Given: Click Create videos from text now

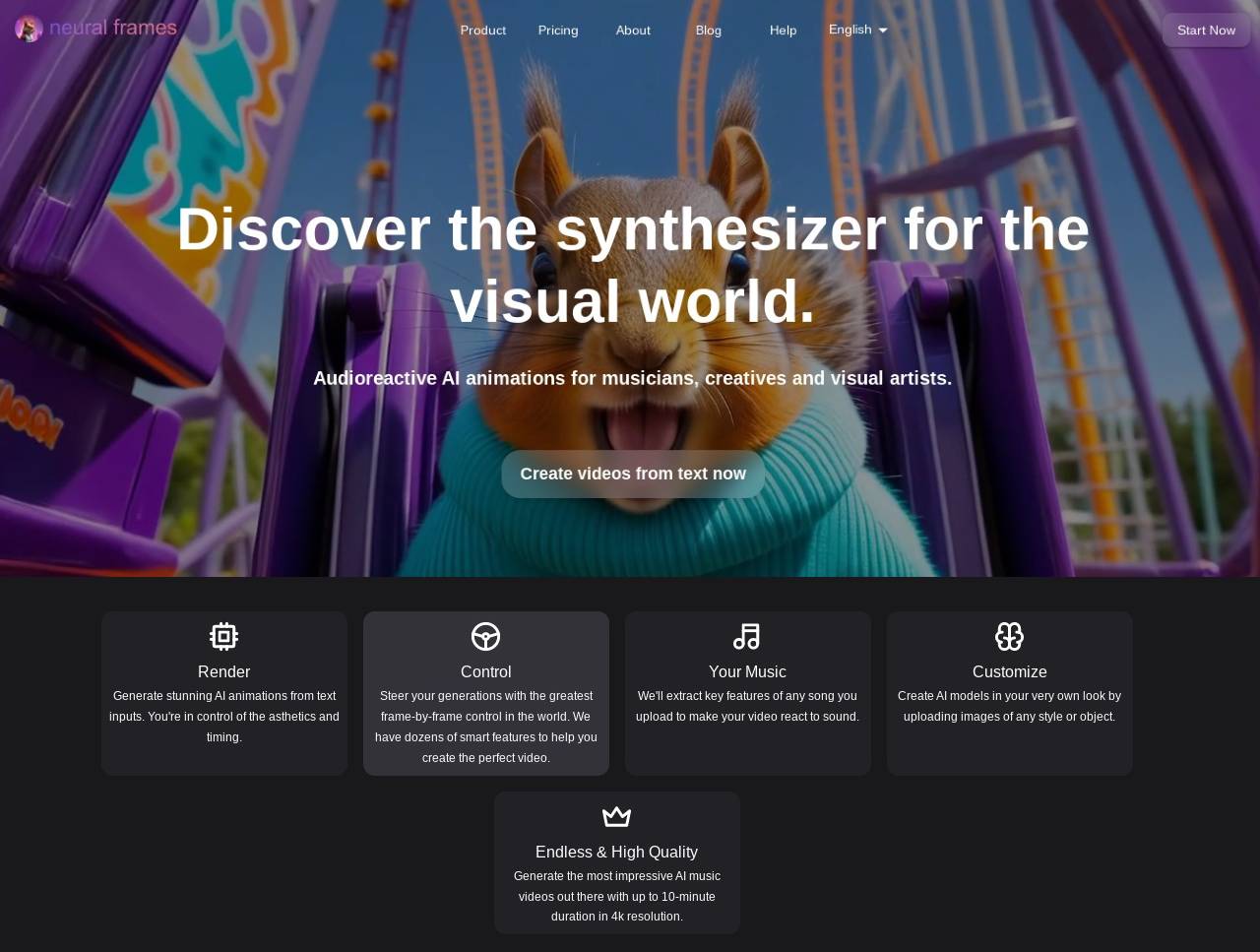Looking at the screenshot, I should [x=633, y=474].
